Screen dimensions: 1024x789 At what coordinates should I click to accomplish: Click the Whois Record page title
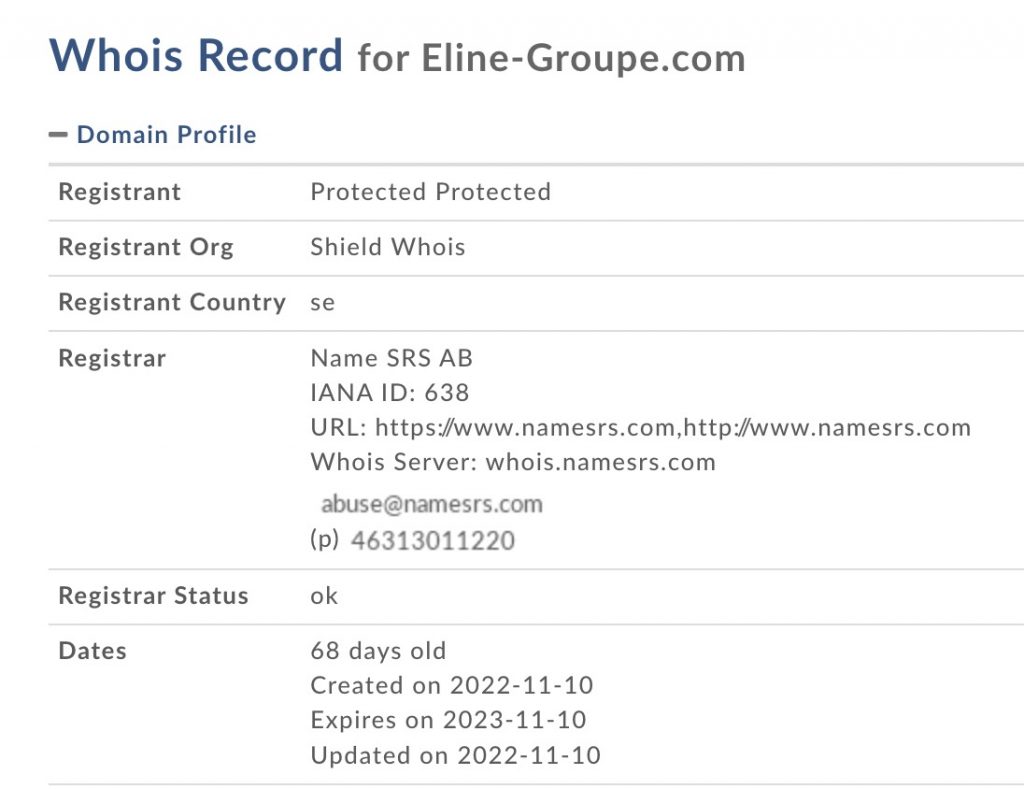(196, 55)
